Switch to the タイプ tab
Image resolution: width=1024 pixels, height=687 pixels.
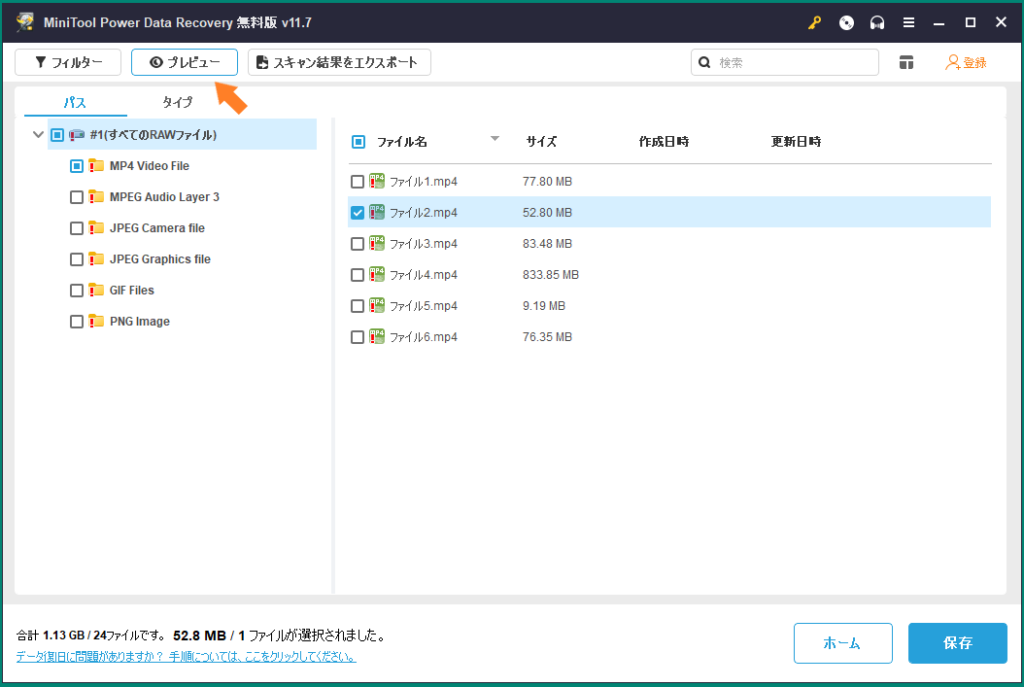pyautogui.click(x=176, y=101)
